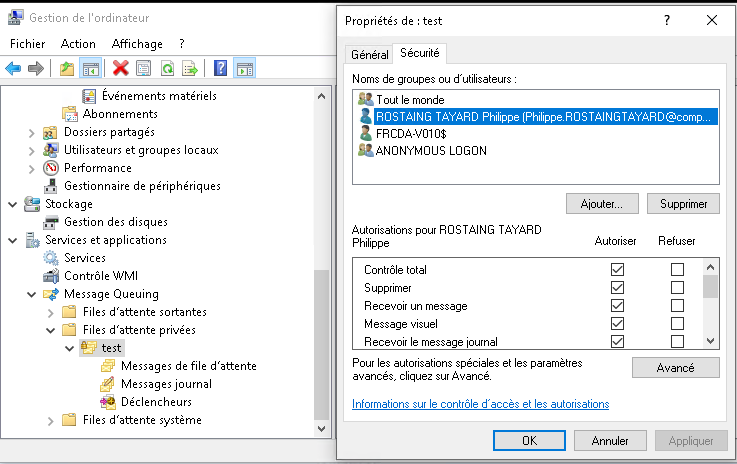Open Help with the blue question icon

pyautogui.click(x=220, y=68)
